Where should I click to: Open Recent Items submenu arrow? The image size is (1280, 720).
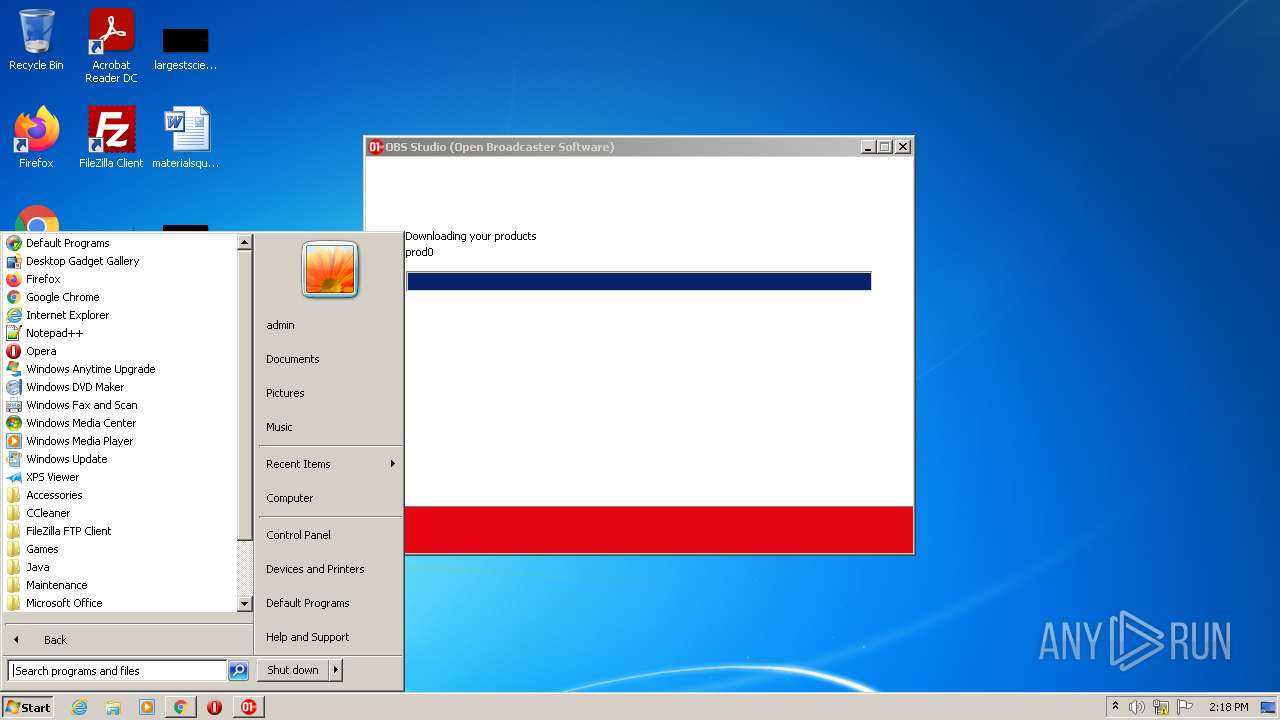click(x=393, y=464)
